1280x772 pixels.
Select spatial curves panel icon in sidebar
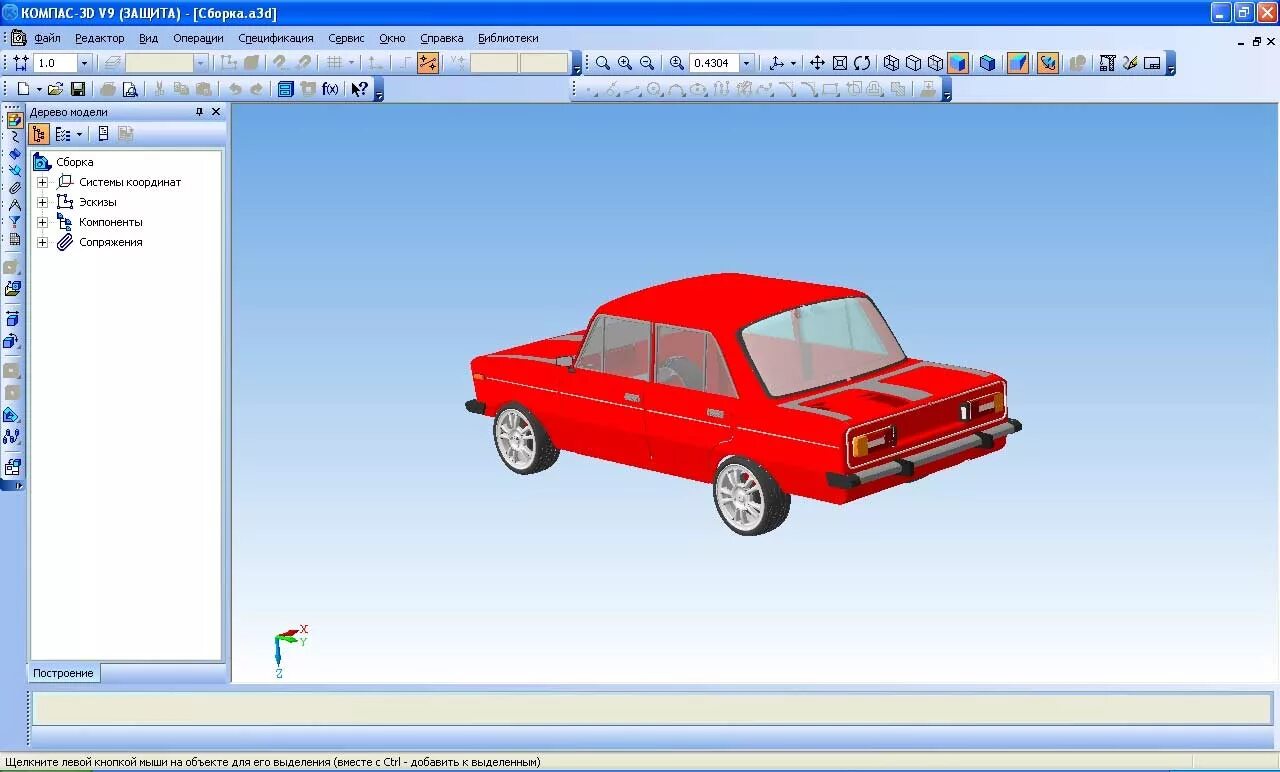click(14, 137)
